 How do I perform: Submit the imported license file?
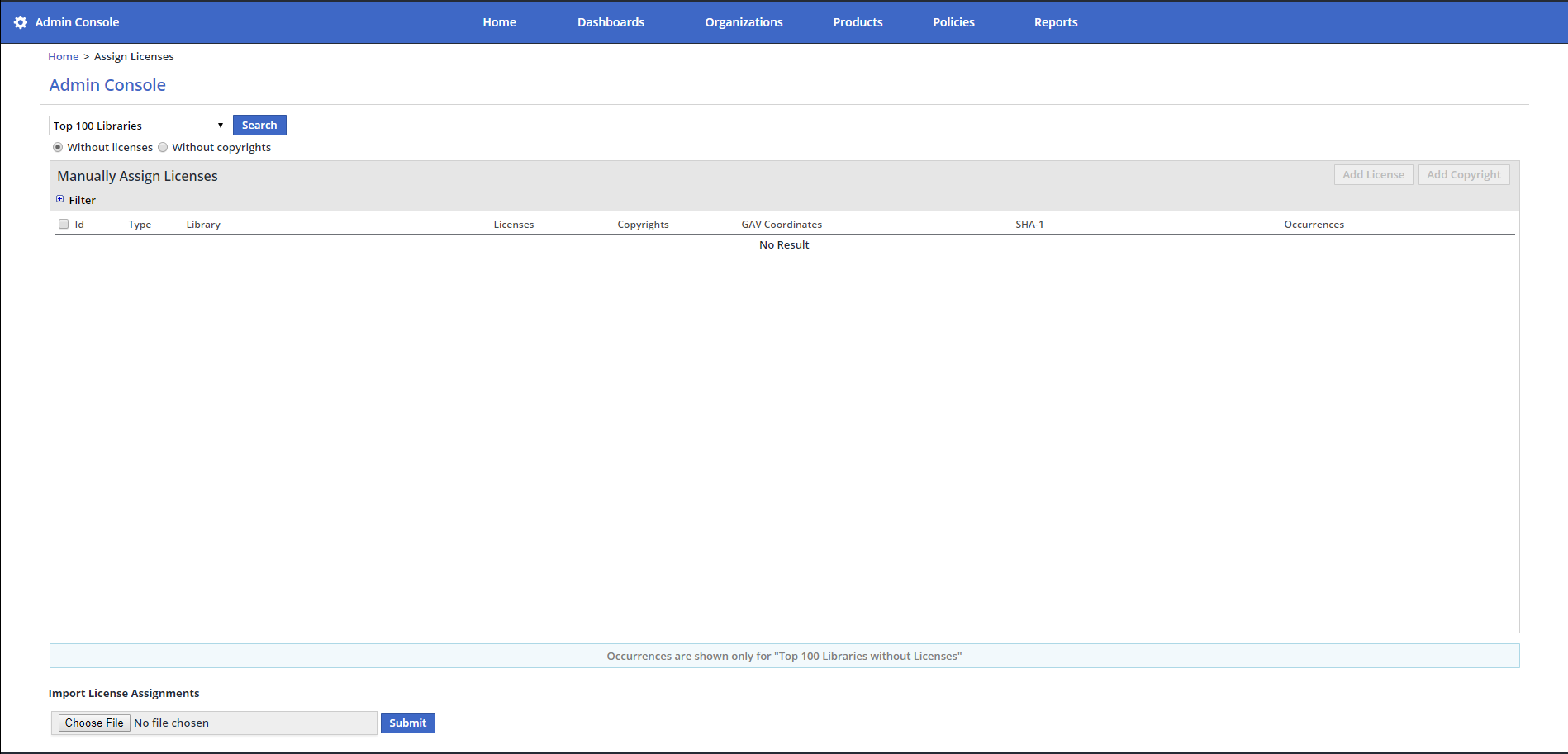[407, 723]
